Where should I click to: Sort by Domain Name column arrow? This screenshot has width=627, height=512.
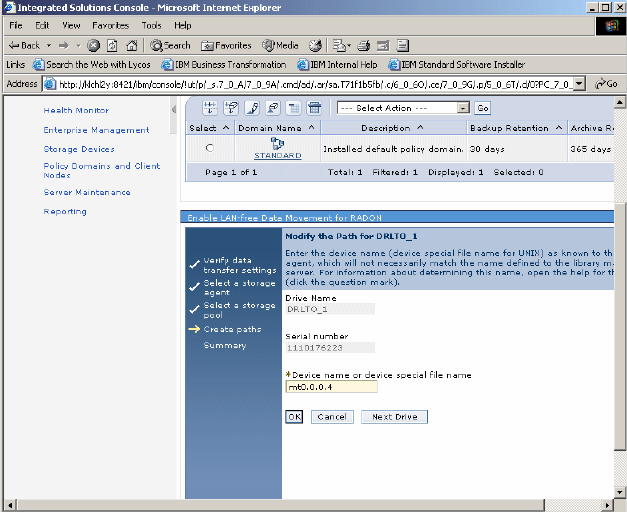312,128
